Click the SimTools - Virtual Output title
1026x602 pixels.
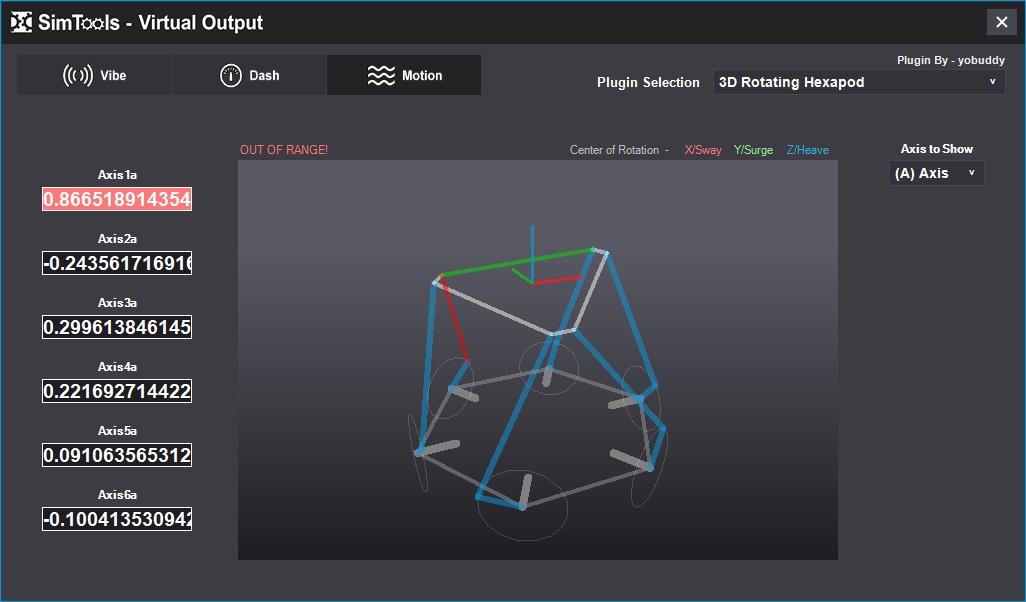point(150,23)
